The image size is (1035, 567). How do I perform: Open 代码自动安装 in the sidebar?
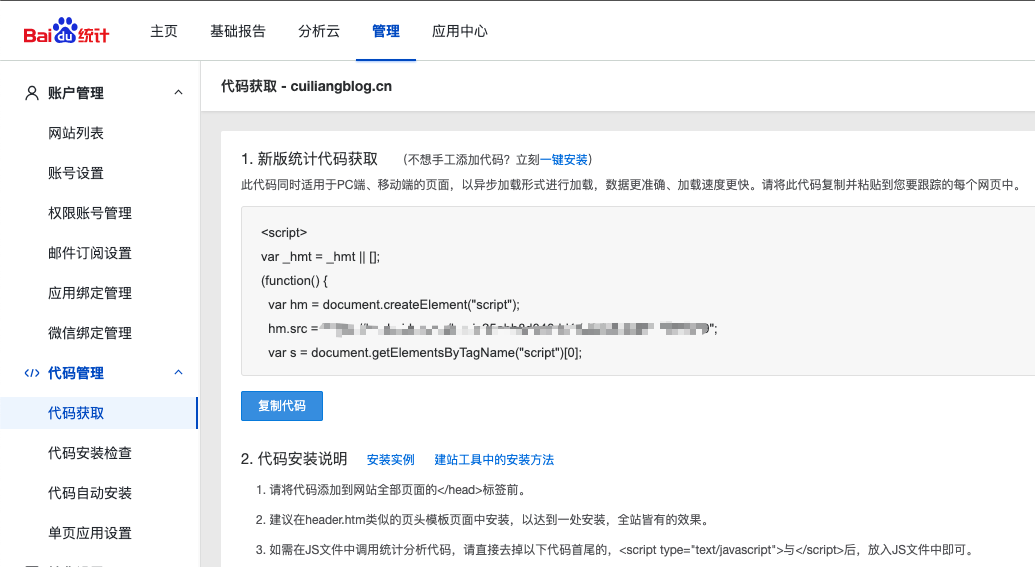click(x=90, y=493)
